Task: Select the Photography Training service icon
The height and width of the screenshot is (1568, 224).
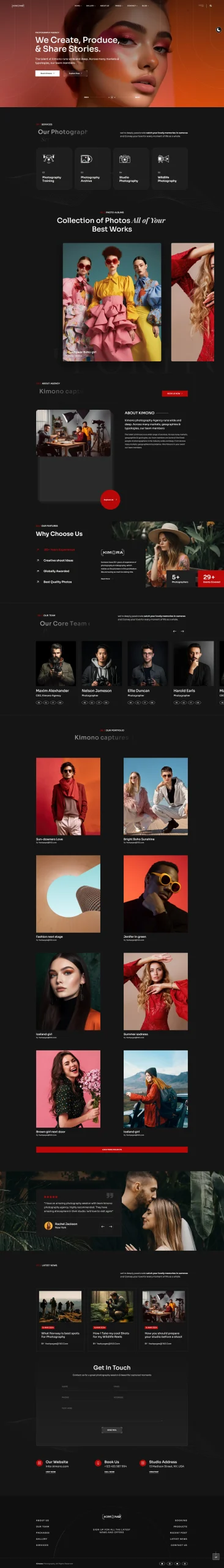Action: click(x=48, y=159)
